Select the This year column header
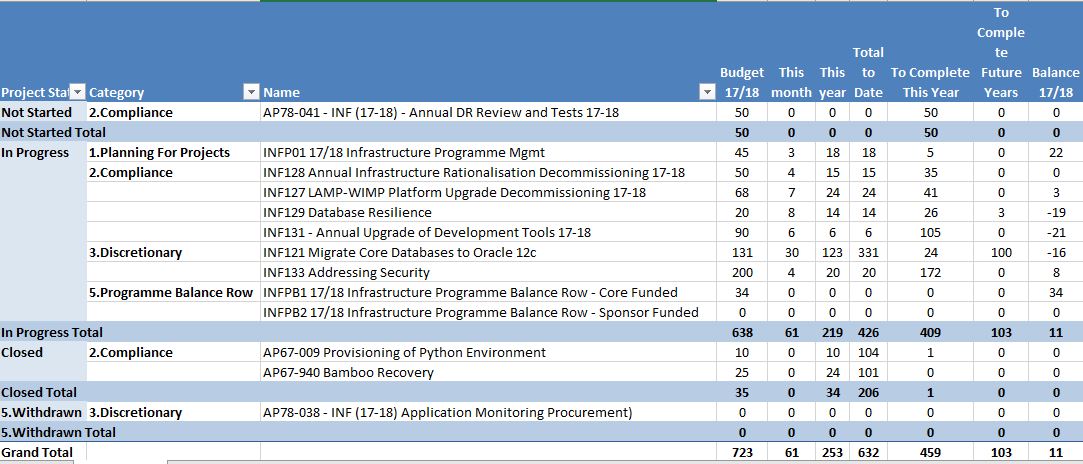 click(x=832, y=82)
